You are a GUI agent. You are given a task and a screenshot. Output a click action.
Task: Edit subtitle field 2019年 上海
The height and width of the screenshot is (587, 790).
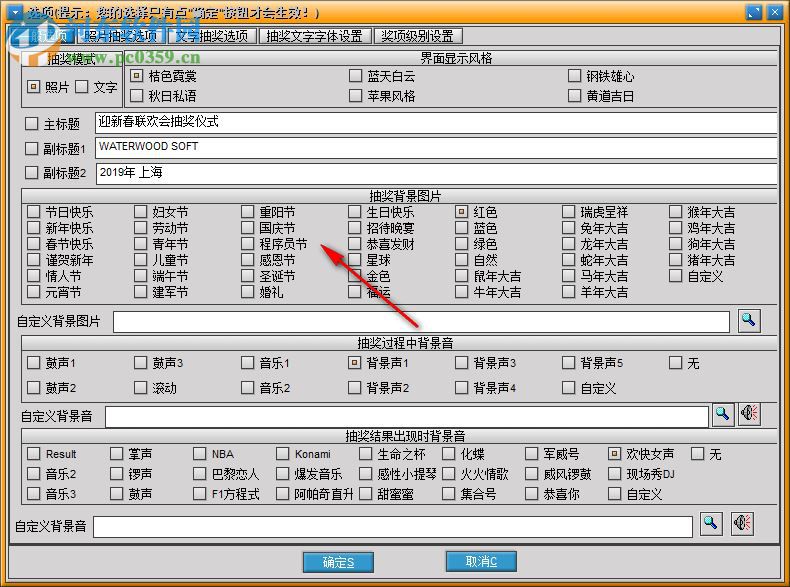click(x=436, y=173)
